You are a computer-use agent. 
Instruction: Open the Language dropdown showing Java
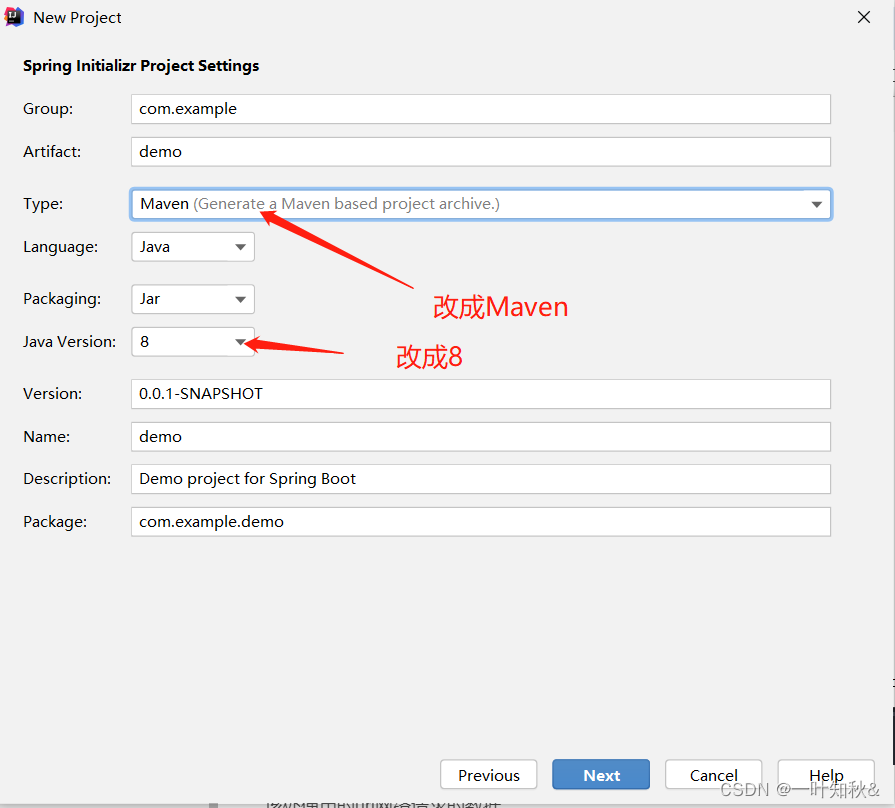coord(193,247)
